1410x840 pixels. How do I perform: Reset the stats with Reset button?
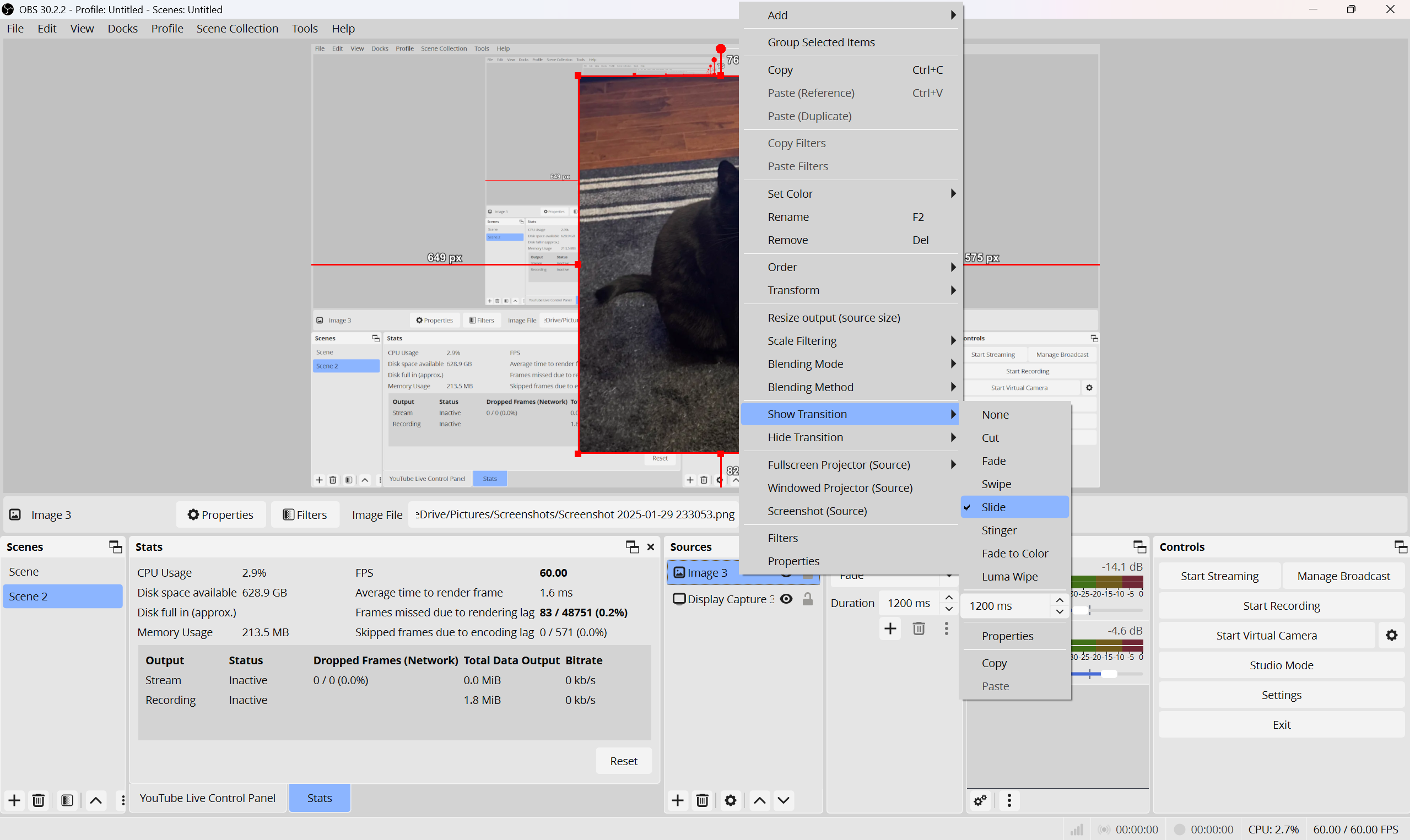click(623, 761)
